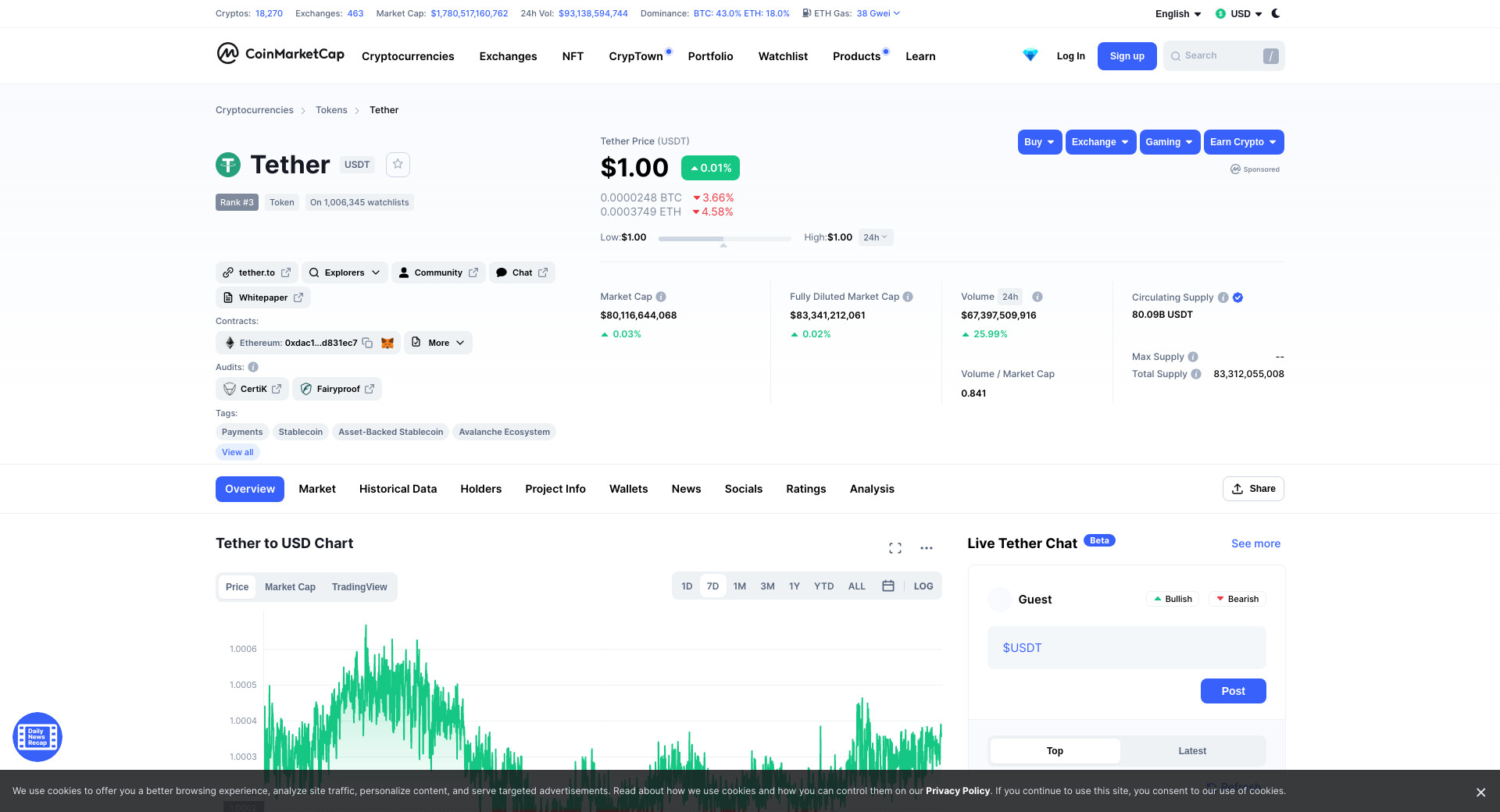Toggle LOG scale on chart
The width and height of the screenshot is (1500, 812).
click(x=923, y=586)
